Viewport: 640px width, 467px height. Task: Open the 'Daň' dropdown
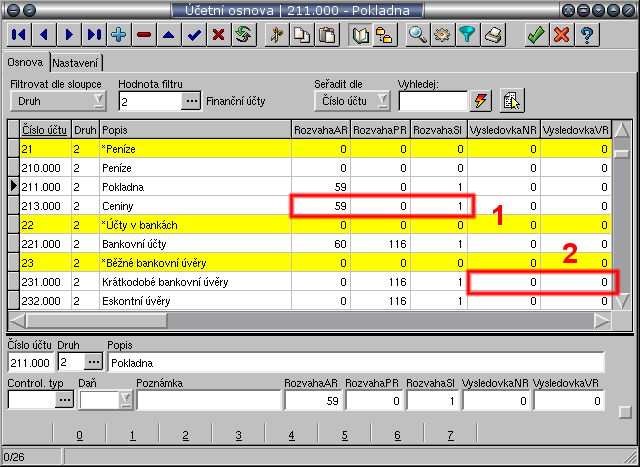tap(125, 400)
